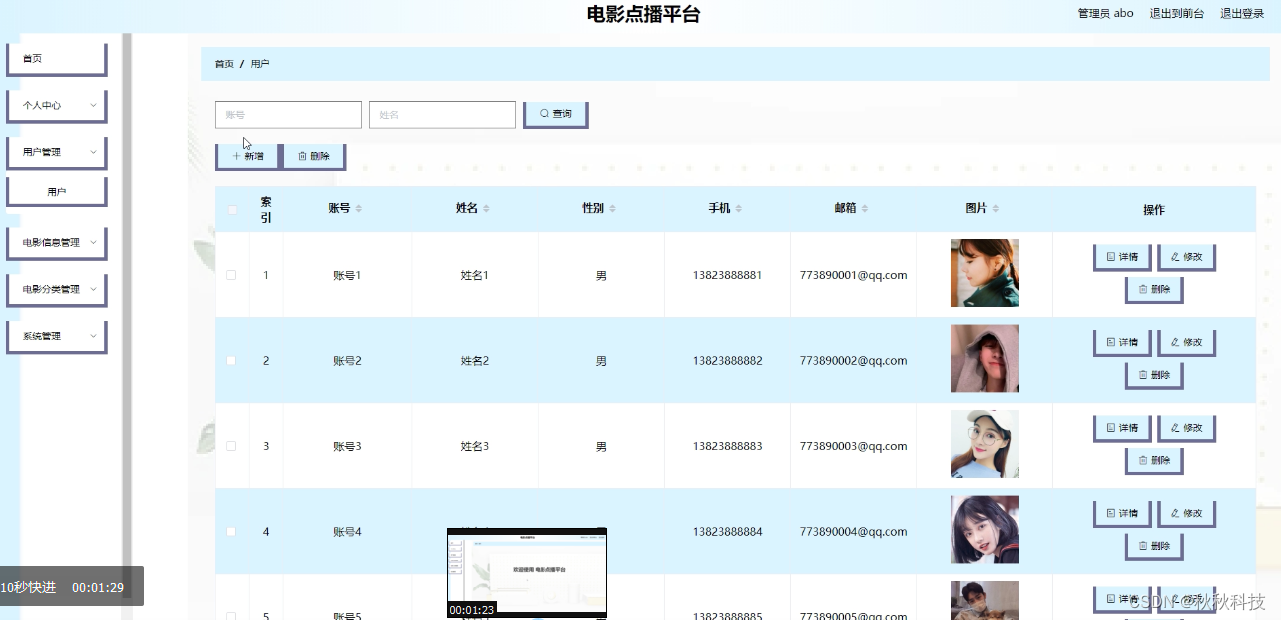
Task: Expand the 电影信息管理 sidebar menu
Action: tap(56, 242)
